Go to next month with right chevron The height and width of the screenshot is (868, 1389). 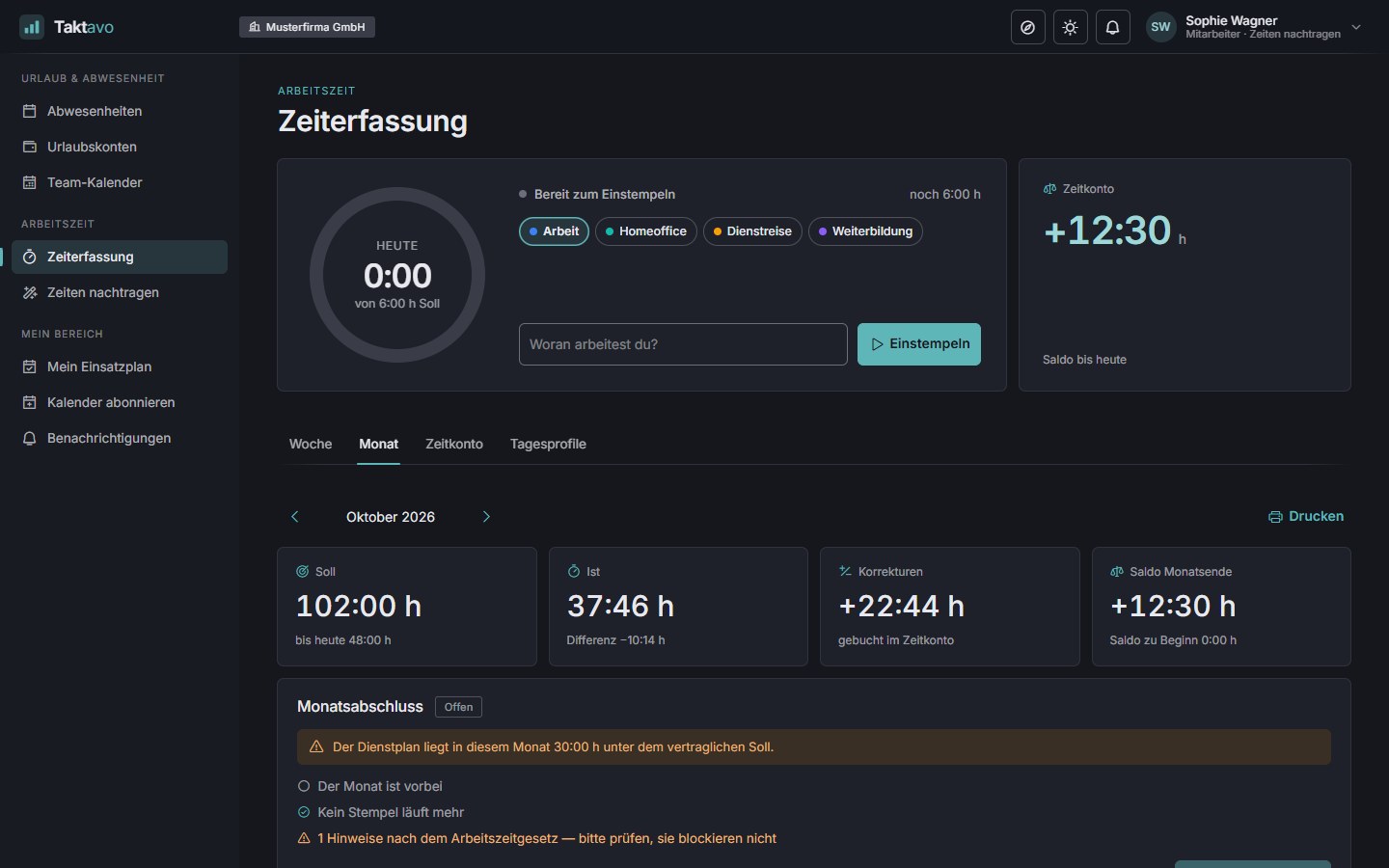pos(486,517)
